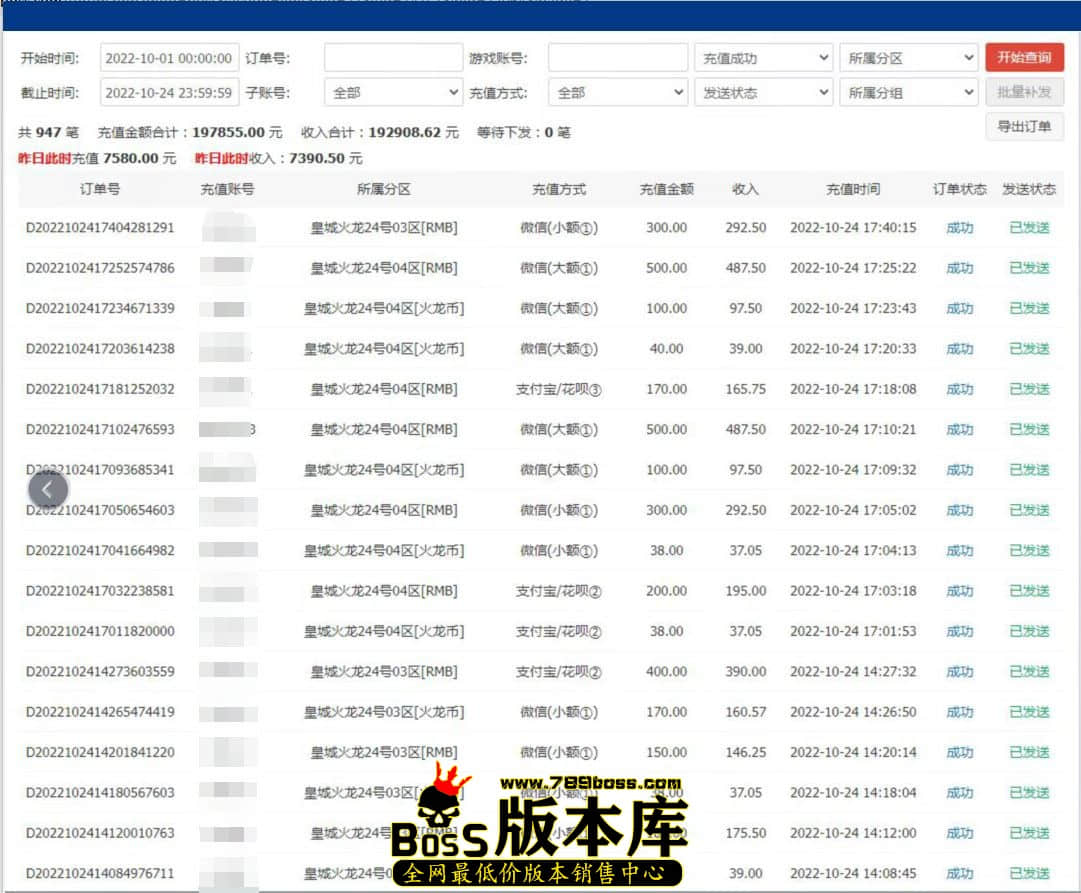
Task: Open the 充值成功 status dropdown
Action: tap(763, 58)
